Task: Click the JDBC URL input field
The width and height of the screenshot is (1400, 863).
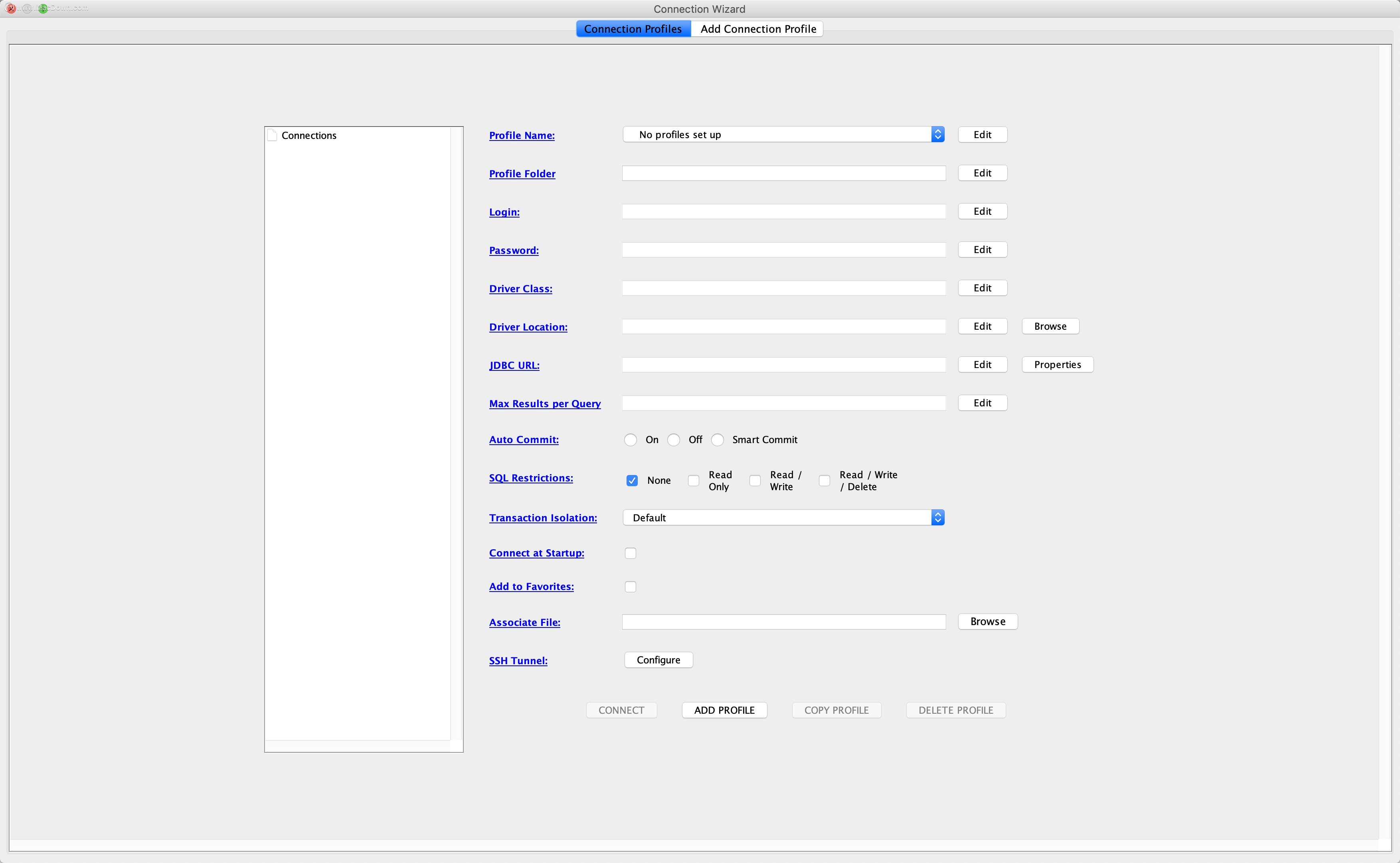Action: pos(784,365)
